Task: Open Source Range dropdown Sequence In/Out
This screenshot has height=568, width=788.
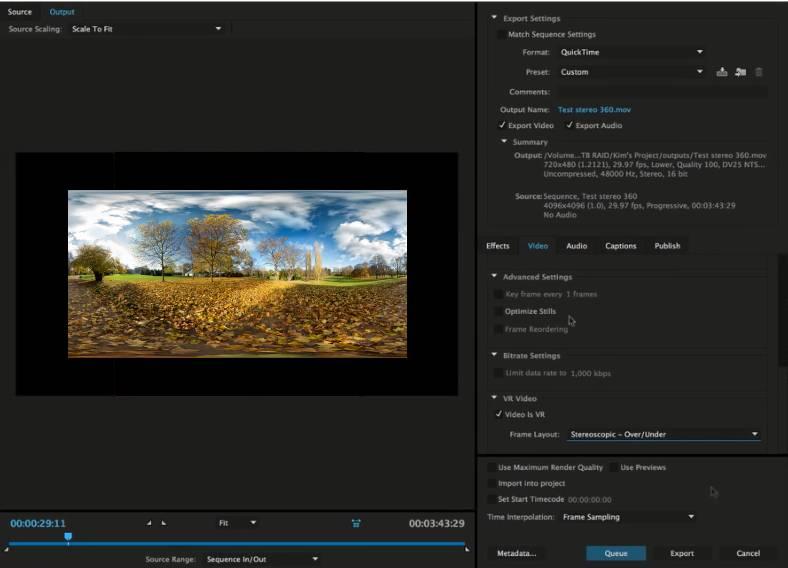Action: tap(261, 559)
